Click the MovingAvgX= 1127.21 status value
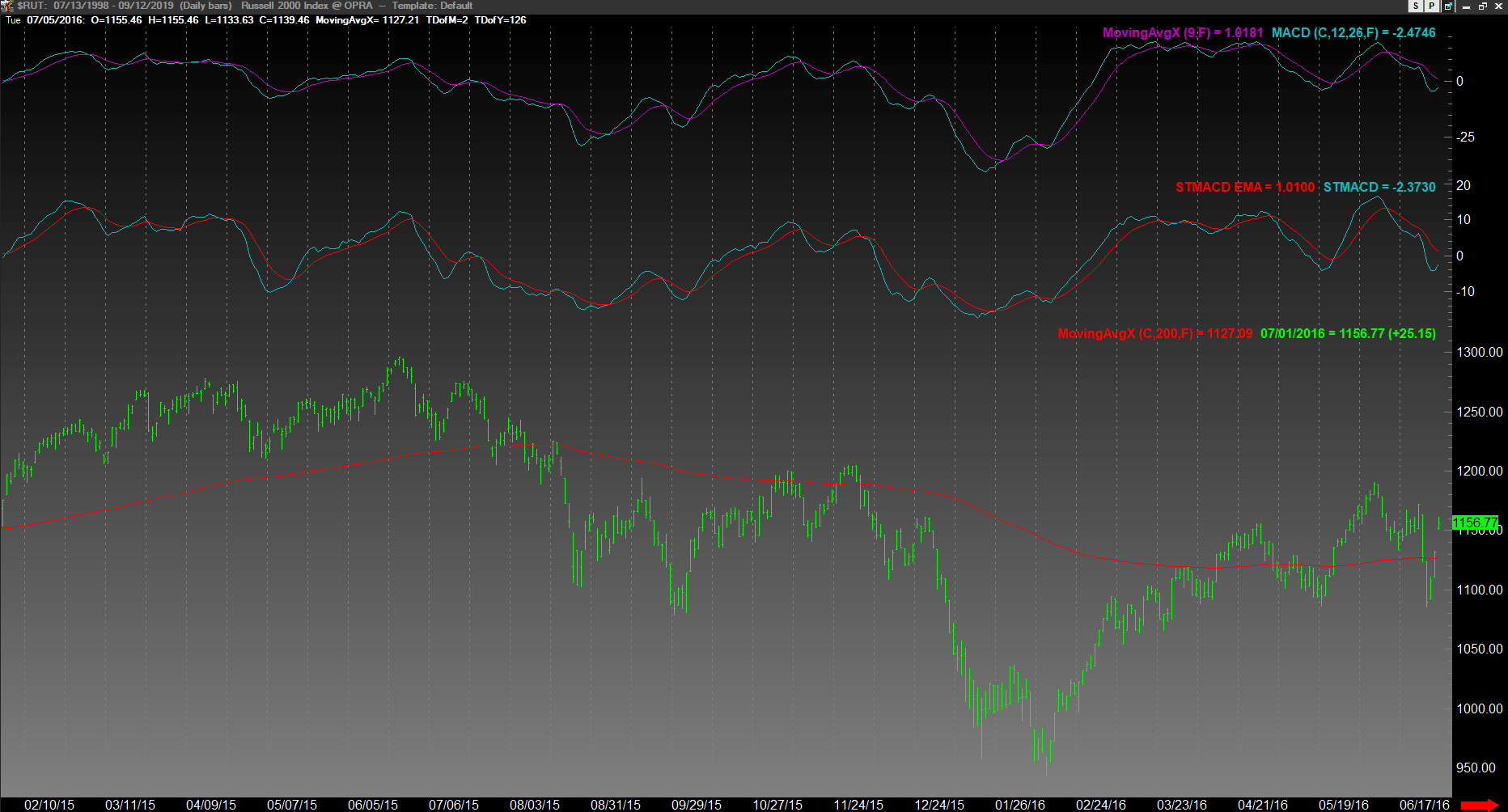 point(367,20)
